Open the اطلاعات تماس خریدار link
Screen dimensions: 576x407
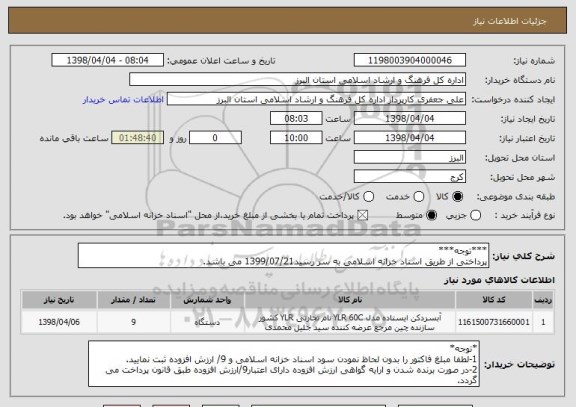[123, 100]
